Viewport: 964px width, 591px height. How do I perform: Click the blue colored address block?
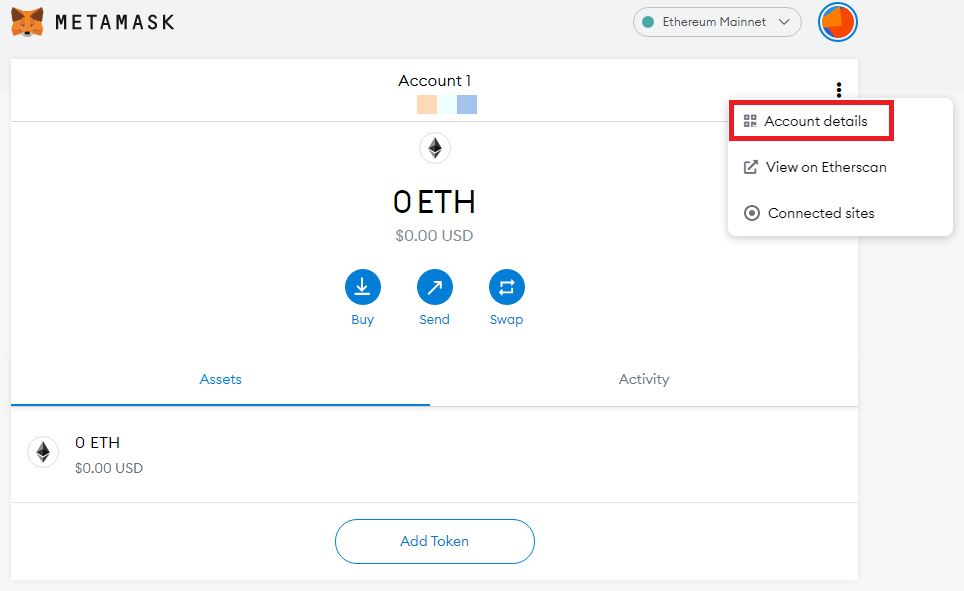pyautogui.click(x=467, y=104)
